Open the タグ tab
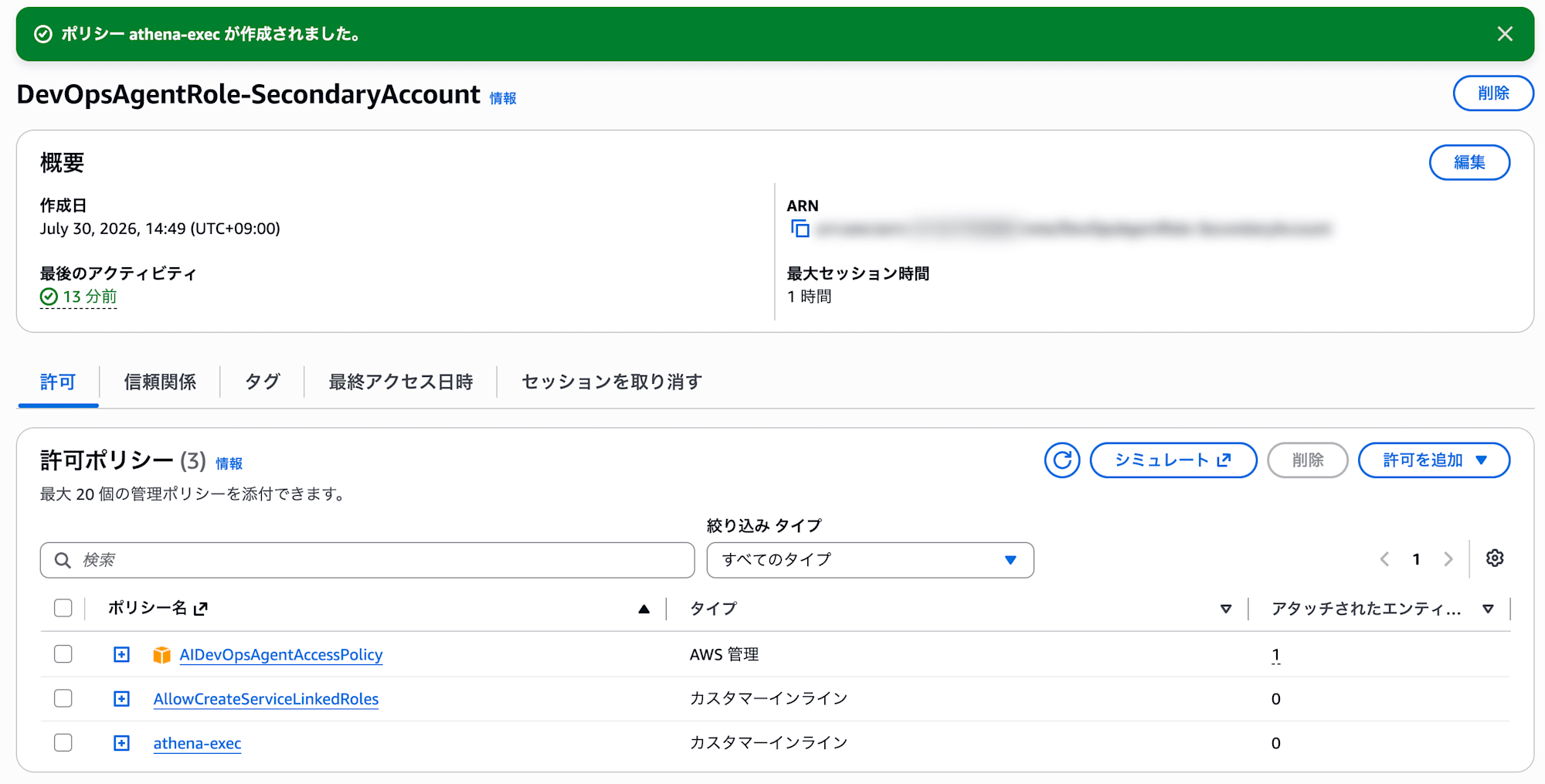Viewport: 1545px width, 784px height. pyautogui.click(x=262, y=382)
